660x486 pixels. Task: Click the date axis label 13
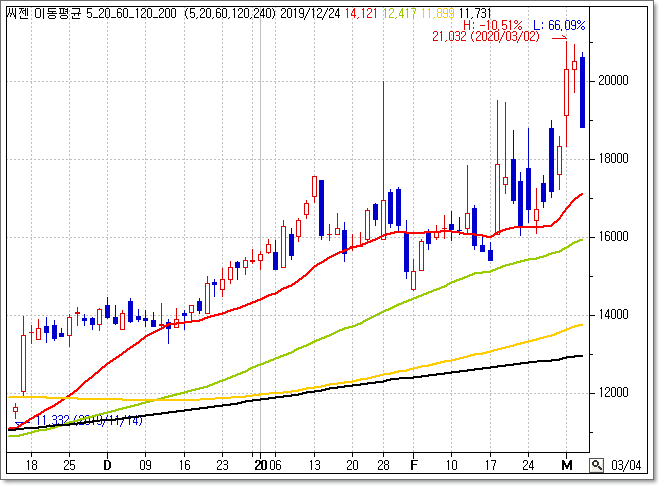click(314, 465)
